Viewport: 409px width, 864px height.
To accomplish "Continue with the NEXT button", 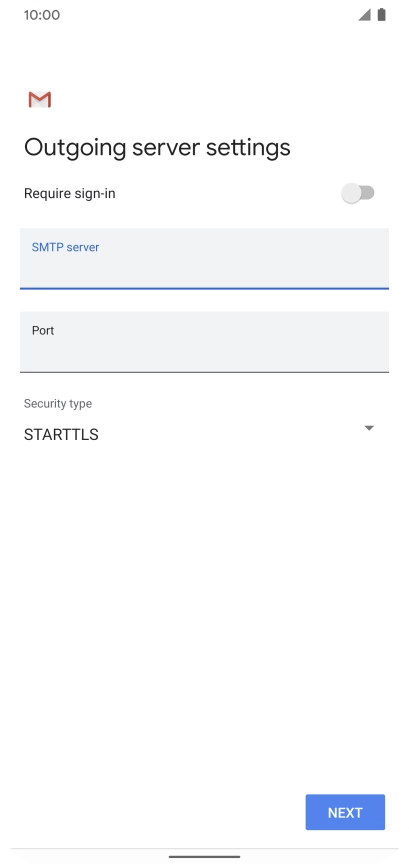I will click(345, 812).
